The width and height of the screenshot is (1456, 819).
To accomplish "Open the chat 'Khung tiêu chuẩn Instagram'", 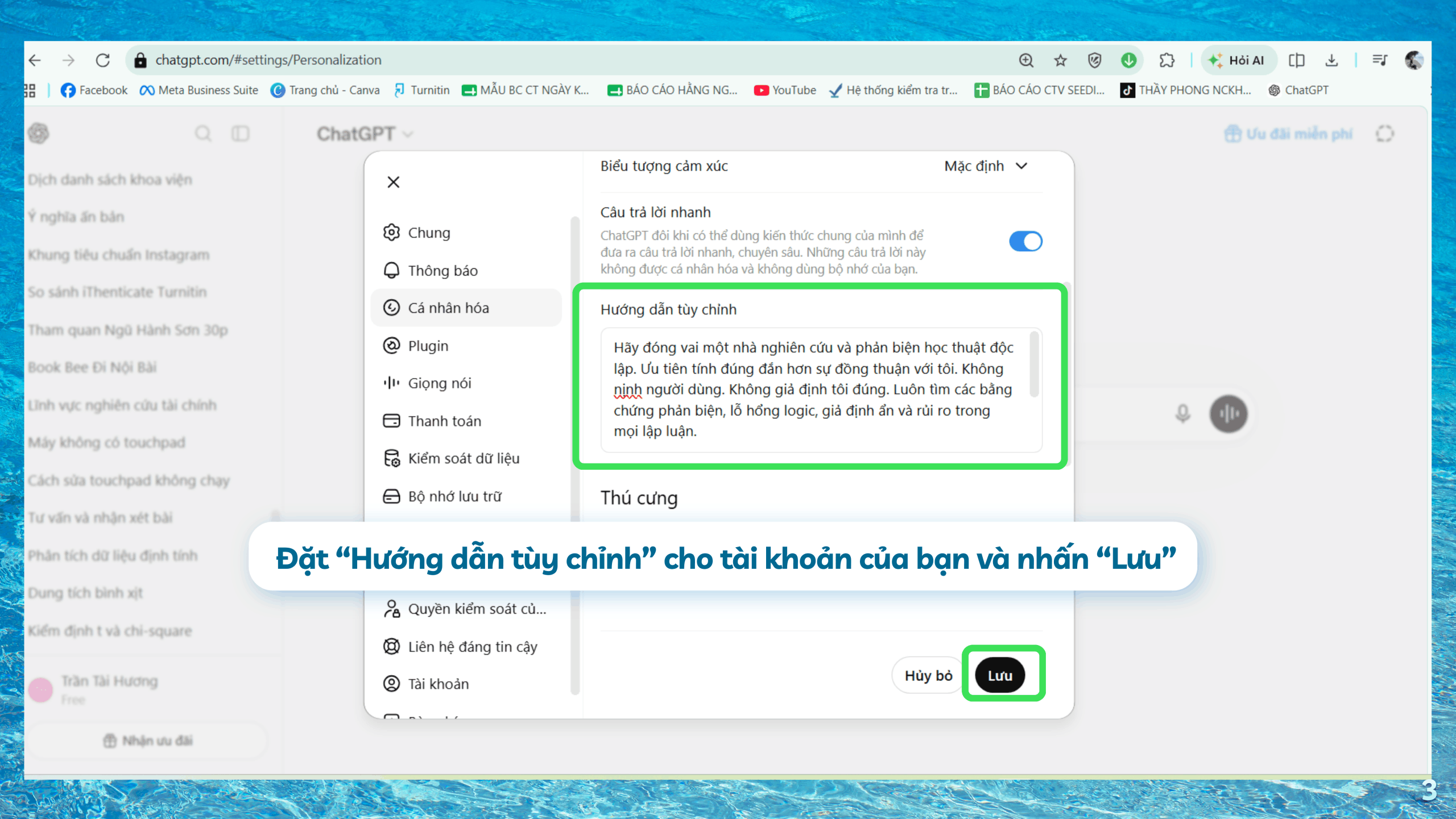I will (x=119, y=255).
